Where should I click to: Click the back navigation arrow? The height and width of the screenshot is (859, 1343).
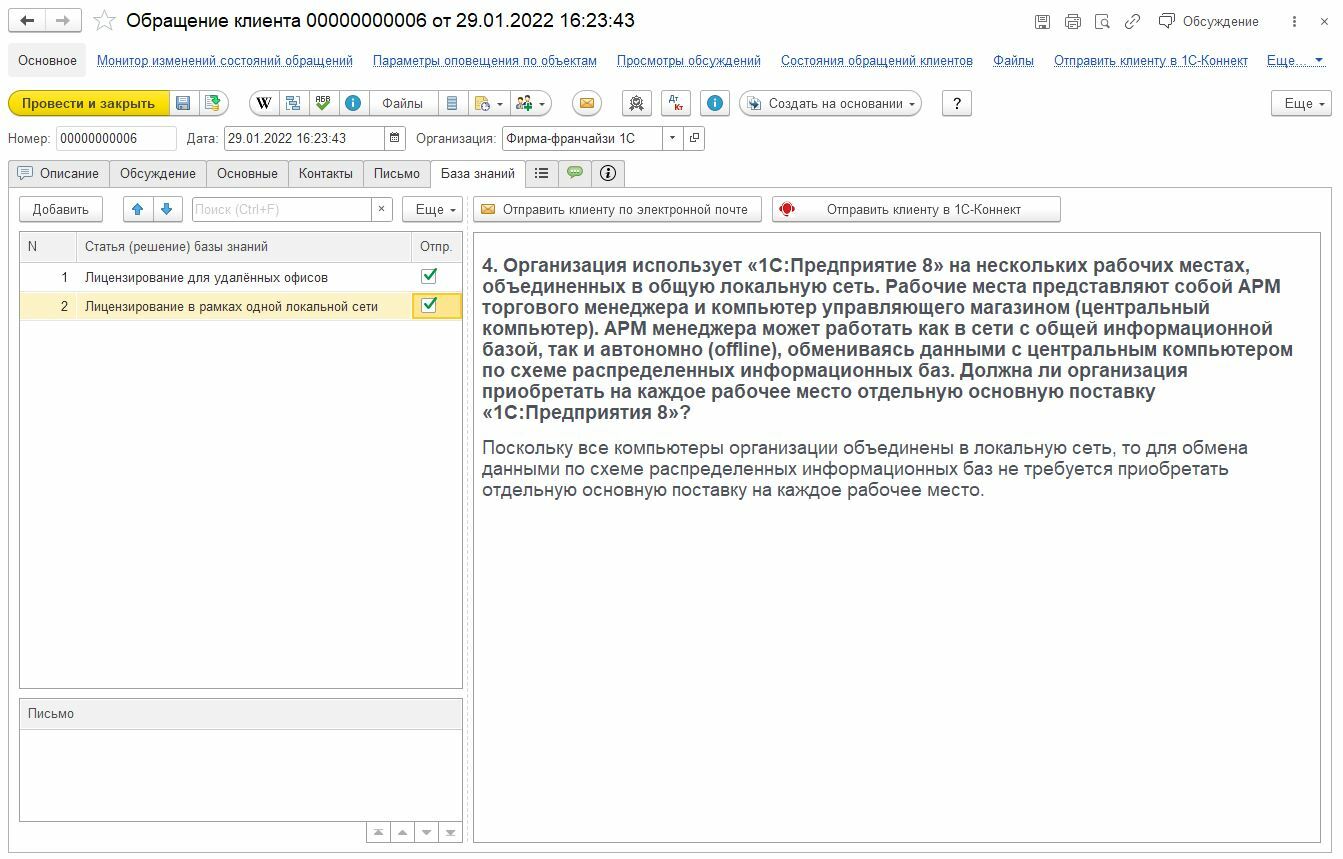pyautogui.click(x=28, y=21)
